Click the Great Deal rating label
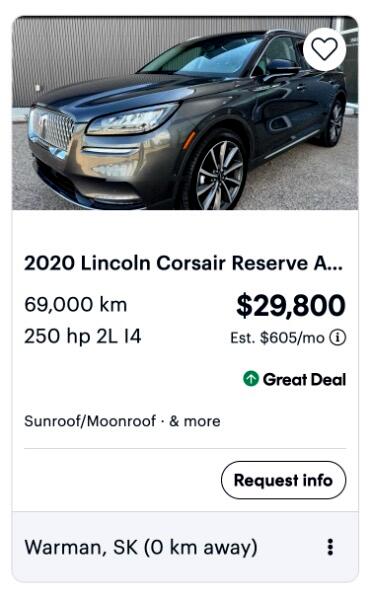This screenshot has height=600, width=371. pos(304,379)
